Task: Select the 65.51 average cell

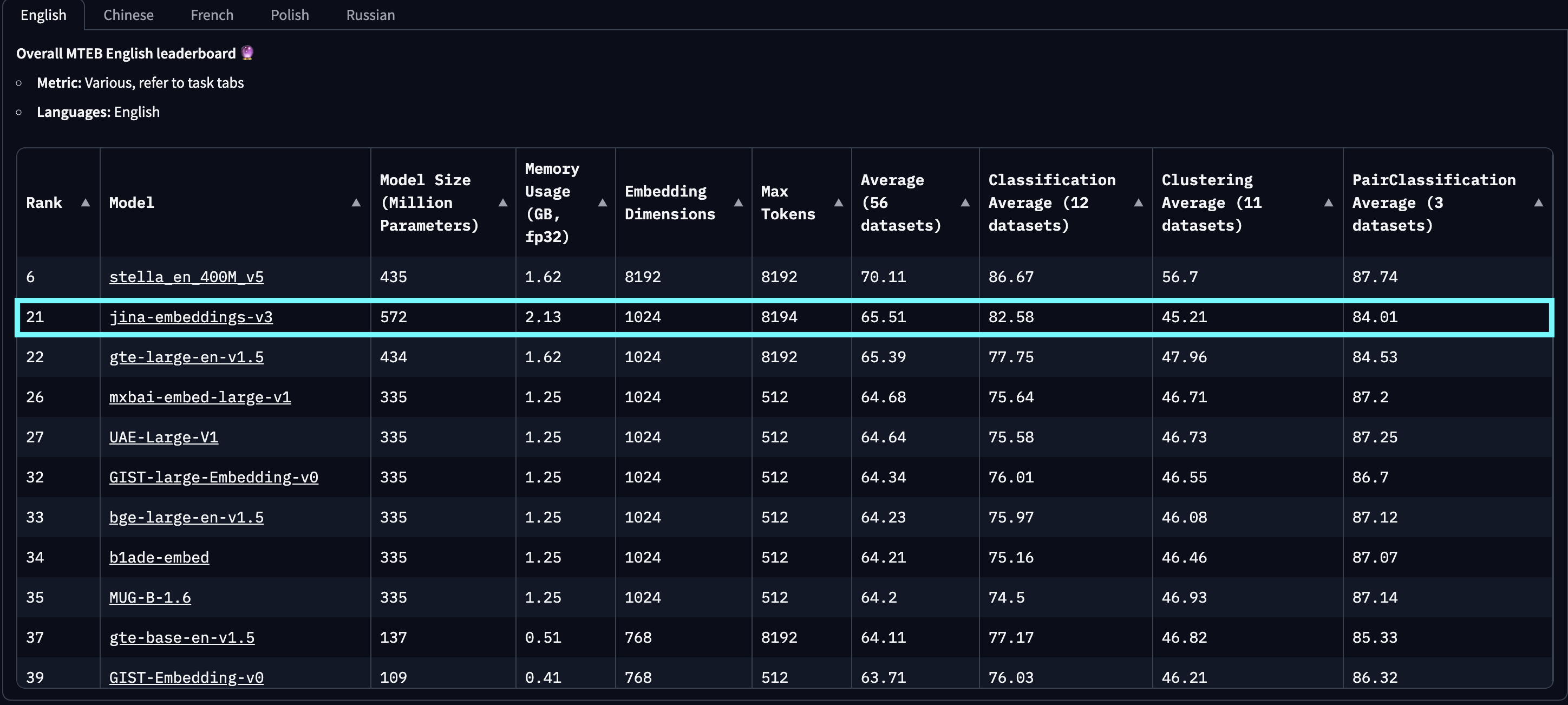Action: (915, 317)
